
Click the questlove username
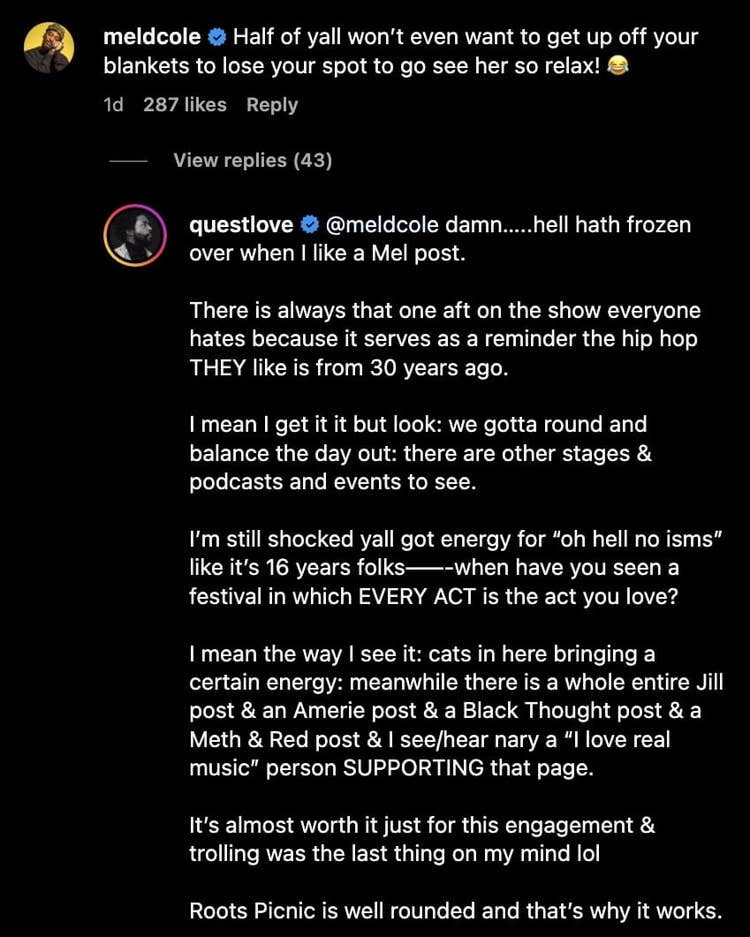tap(241, 225)
